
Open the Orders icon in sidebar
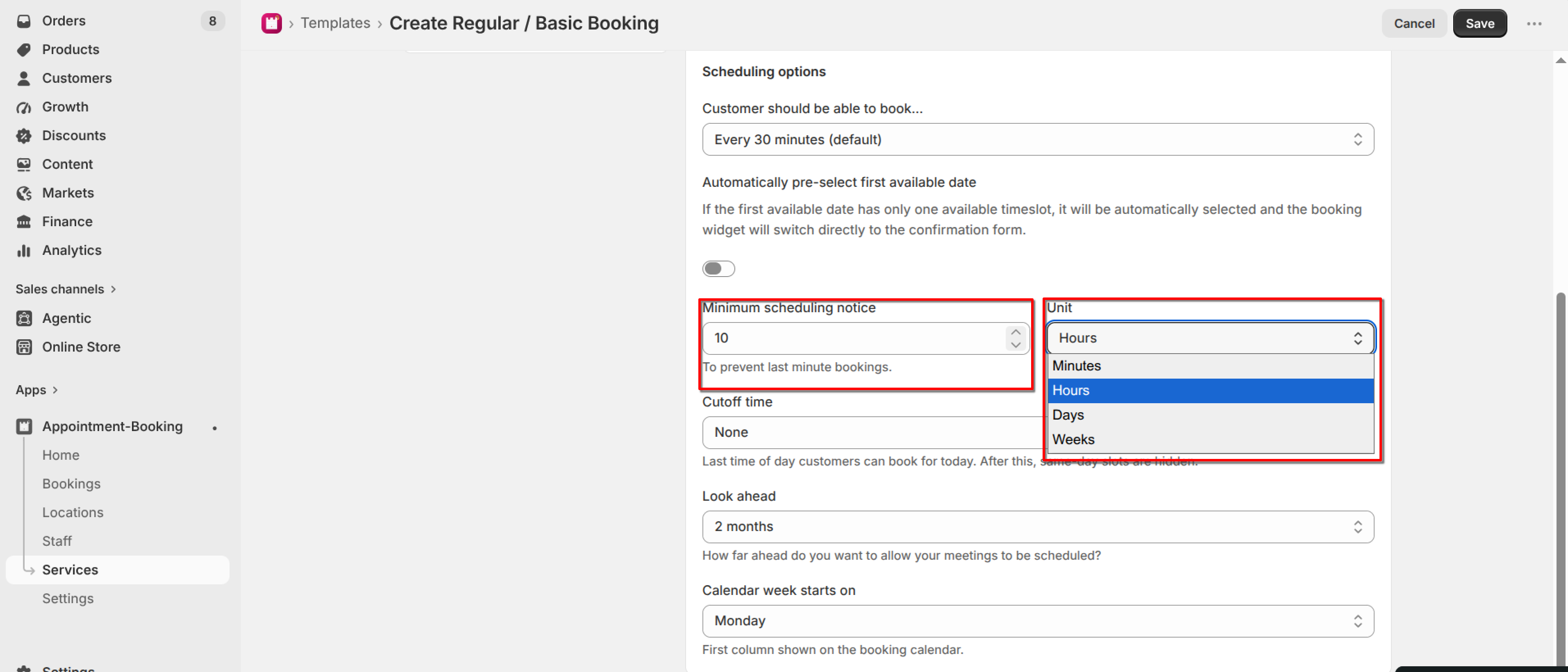tap(24, 21)
